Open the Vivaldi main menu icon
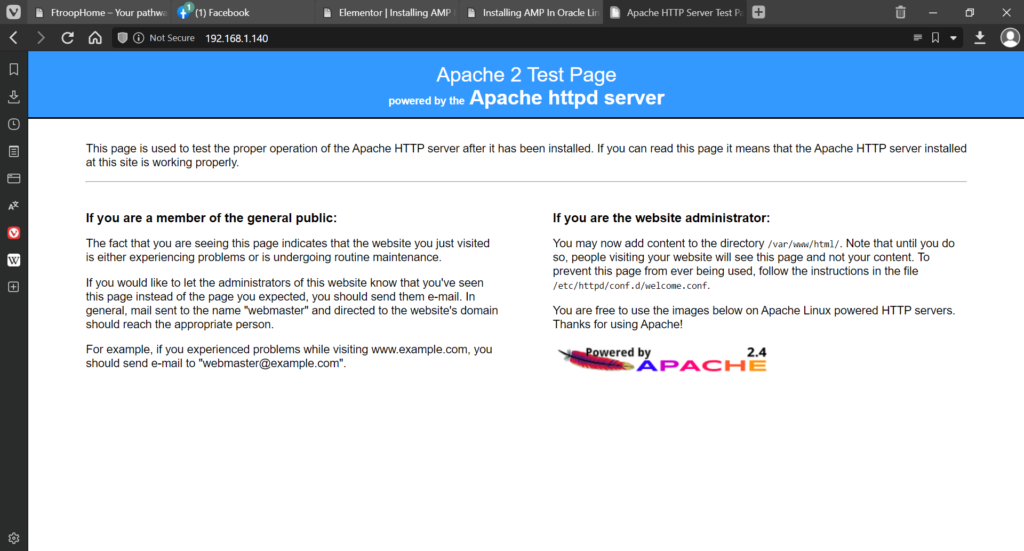The width and height of the screenshot is (1024, 551). tap(14, 12)
